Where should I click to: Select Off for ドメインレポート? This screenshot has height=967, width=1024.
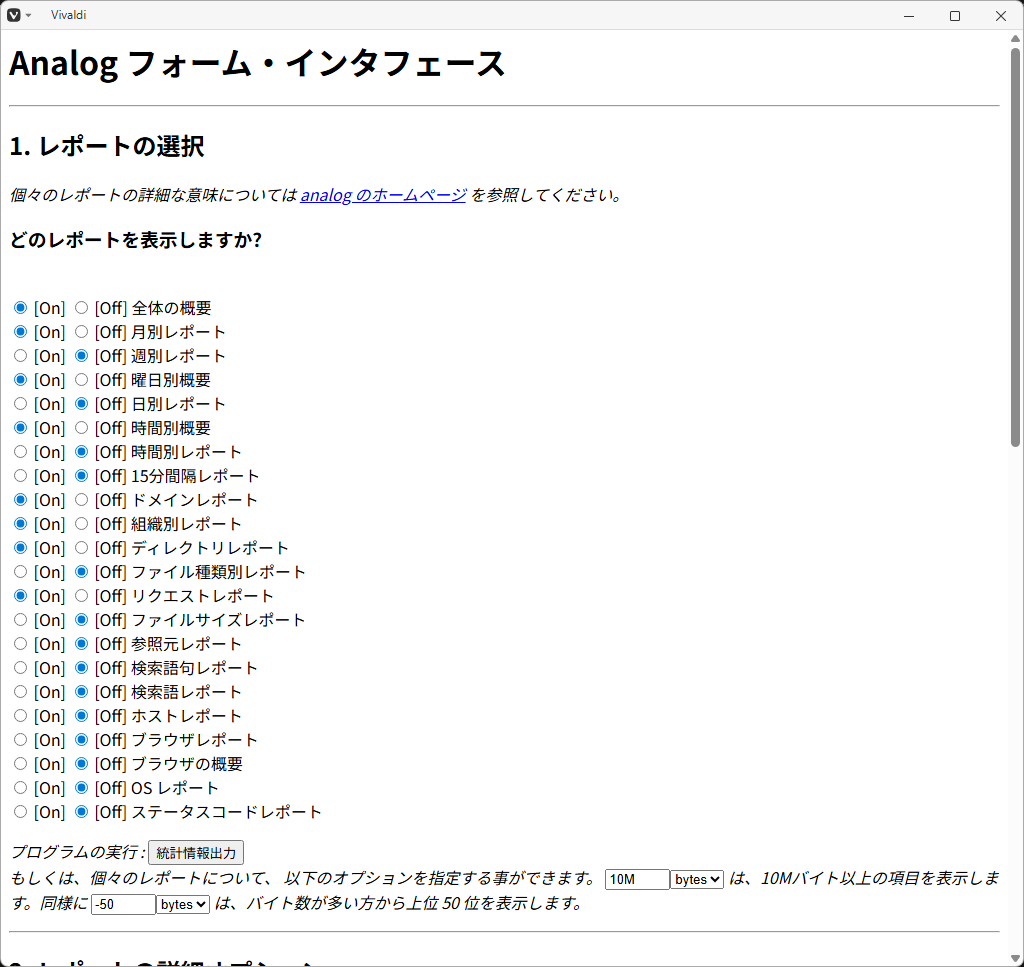(x=81, y=499)
